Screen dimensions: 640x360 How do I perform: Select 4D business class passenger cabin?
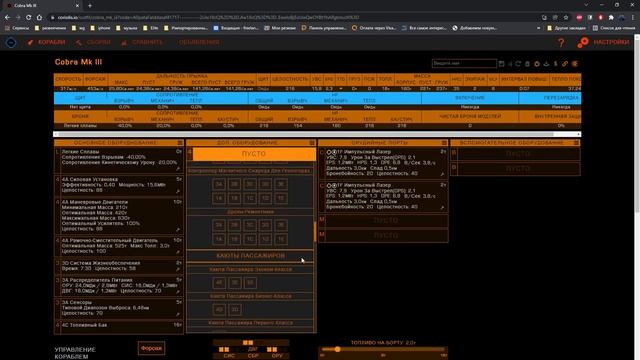[219, 309]
